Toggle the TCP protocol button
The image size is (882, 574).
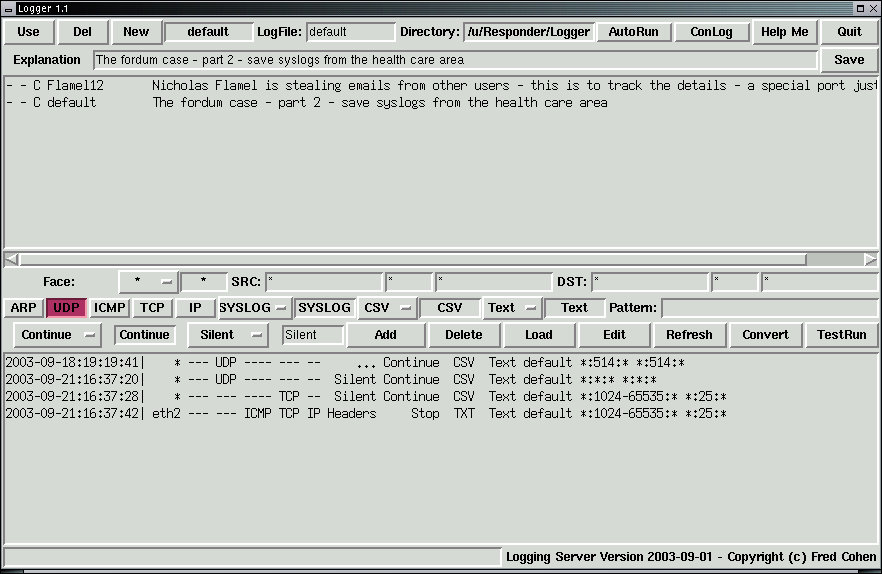(152, 308)
